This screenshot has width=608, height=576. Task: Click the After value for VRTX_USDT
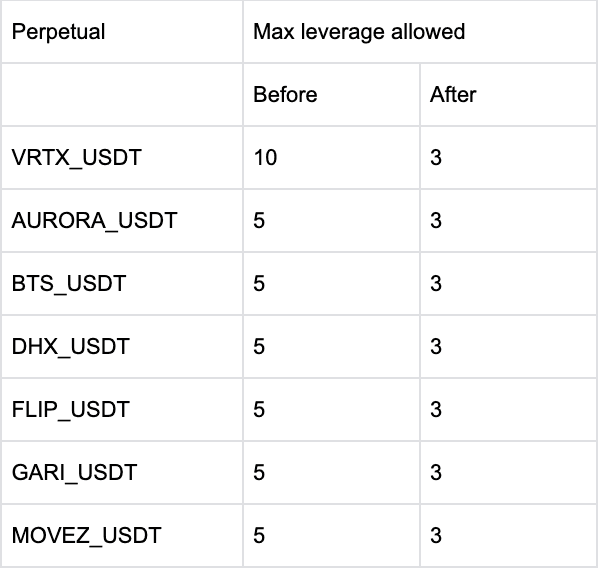pyautogui.click(x=436, y=158)
